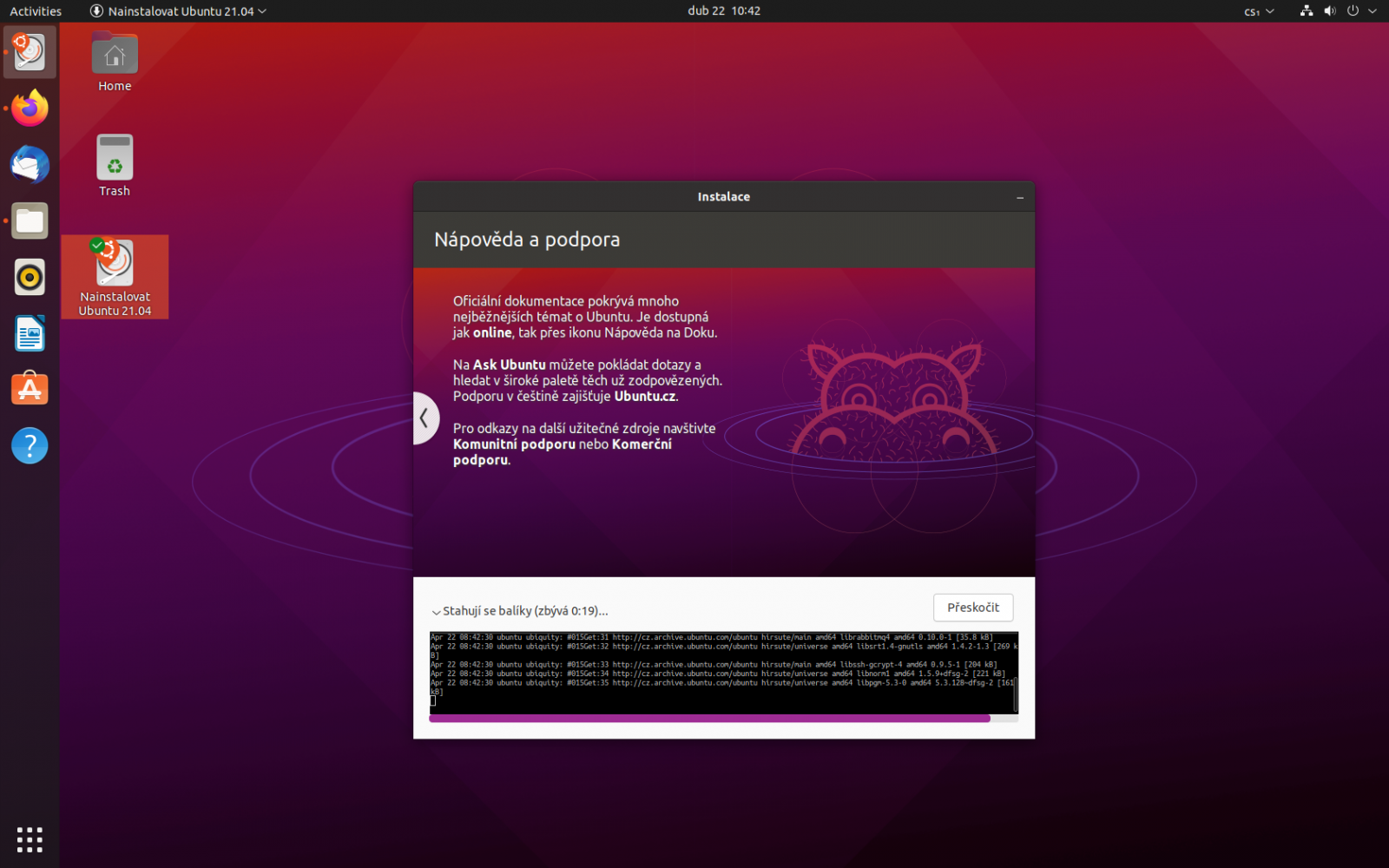Open the Activities overview
The width and height of the screenshot is (1389, 868).
point(35,11)
